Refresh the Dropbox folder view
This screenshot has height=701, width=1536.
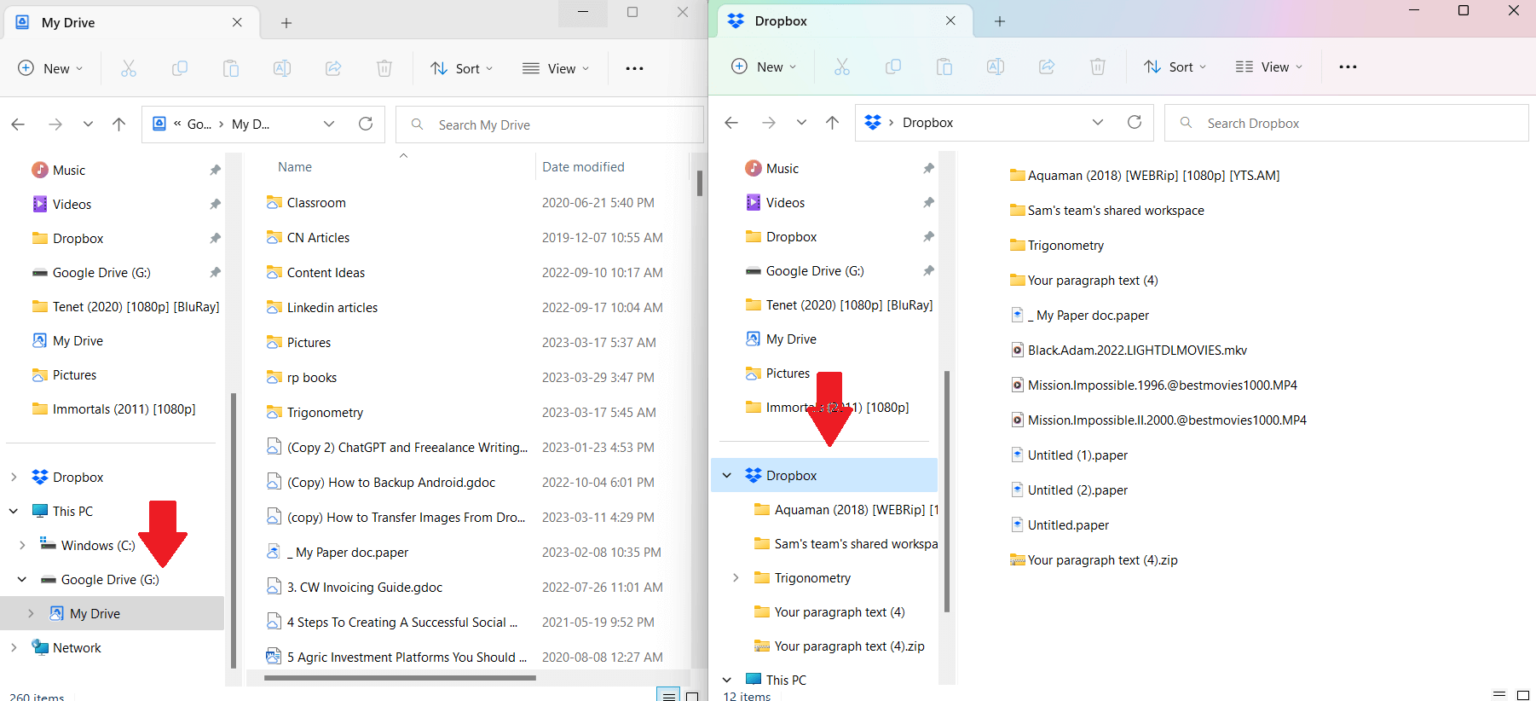[1135, 122]
